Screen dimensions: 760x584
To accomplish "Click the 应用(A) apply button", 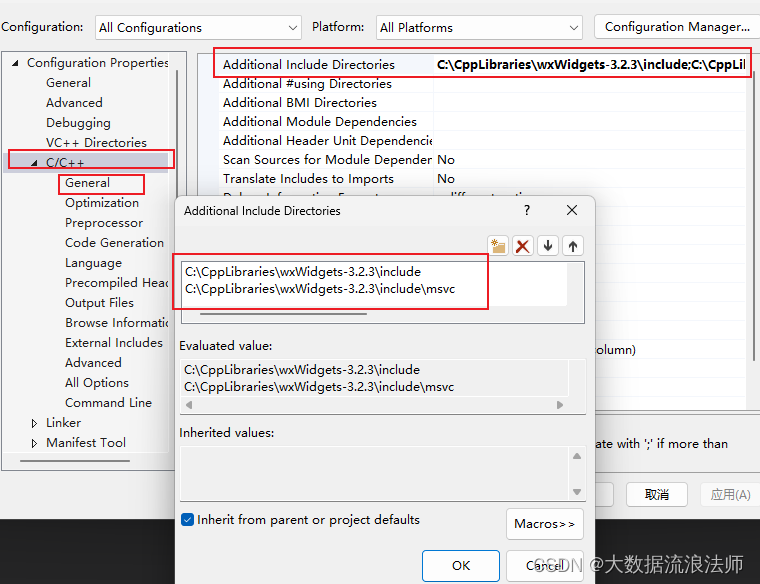I will pyautogui.click(x=730, y=494).
